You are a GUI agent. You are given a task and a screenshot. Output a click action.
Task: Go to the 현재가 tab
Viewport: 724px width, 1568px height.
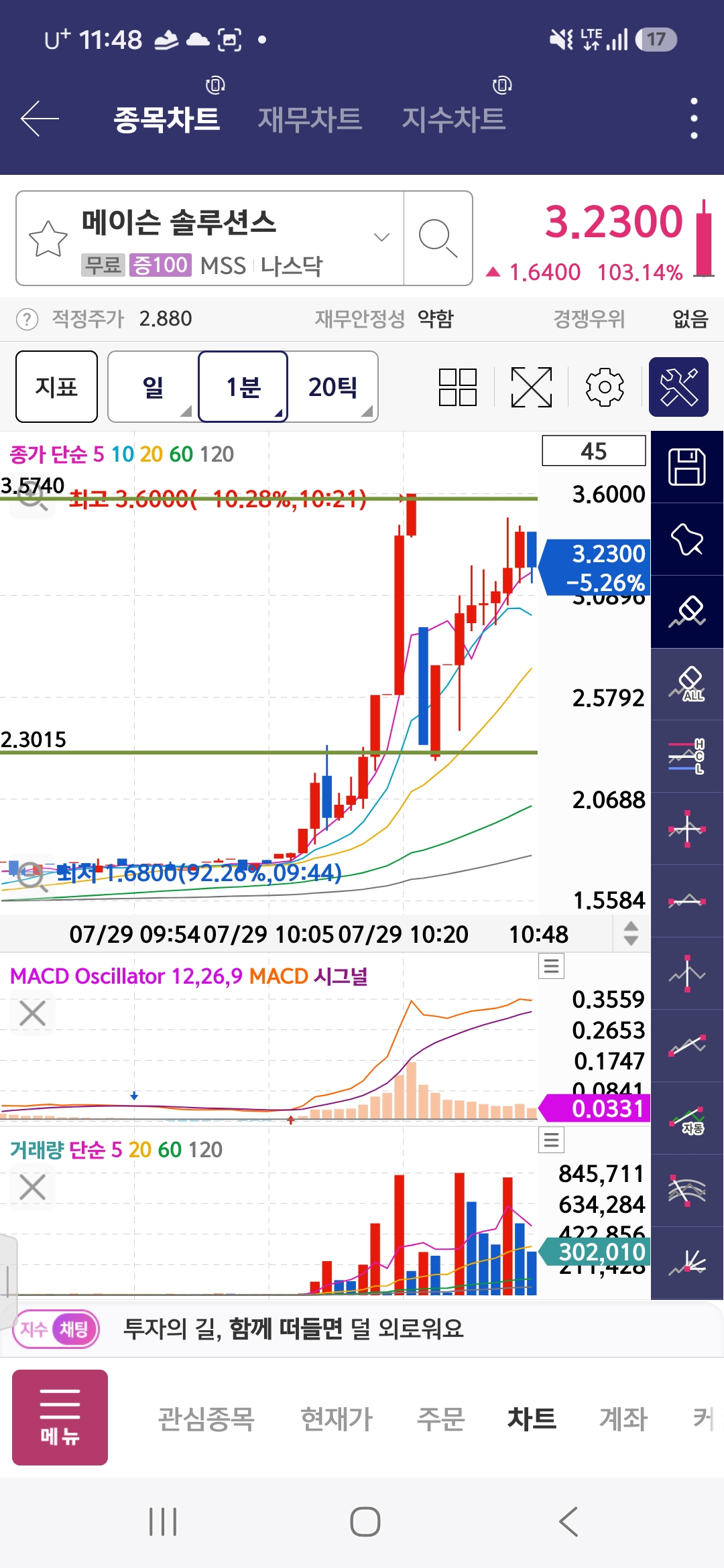[x=337, y=1419]
